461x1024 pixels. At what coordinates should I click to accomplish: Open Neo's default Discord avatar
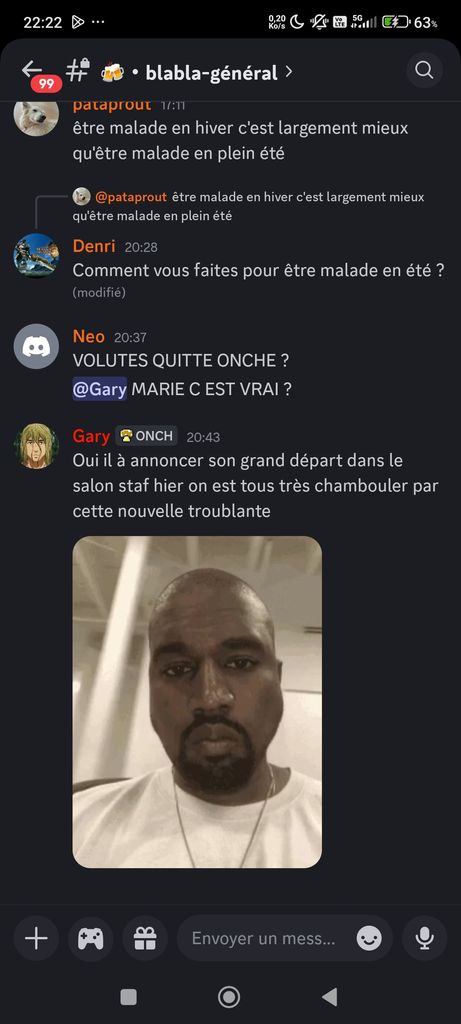(x=36, y=346)
